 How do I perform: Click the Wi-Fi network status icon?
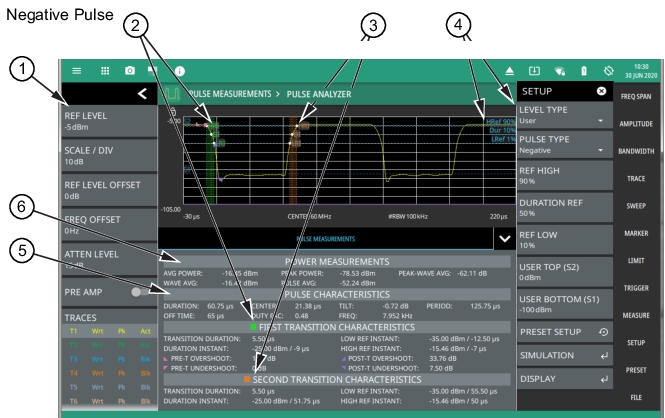pyautogui.click(x=558, y=72)
